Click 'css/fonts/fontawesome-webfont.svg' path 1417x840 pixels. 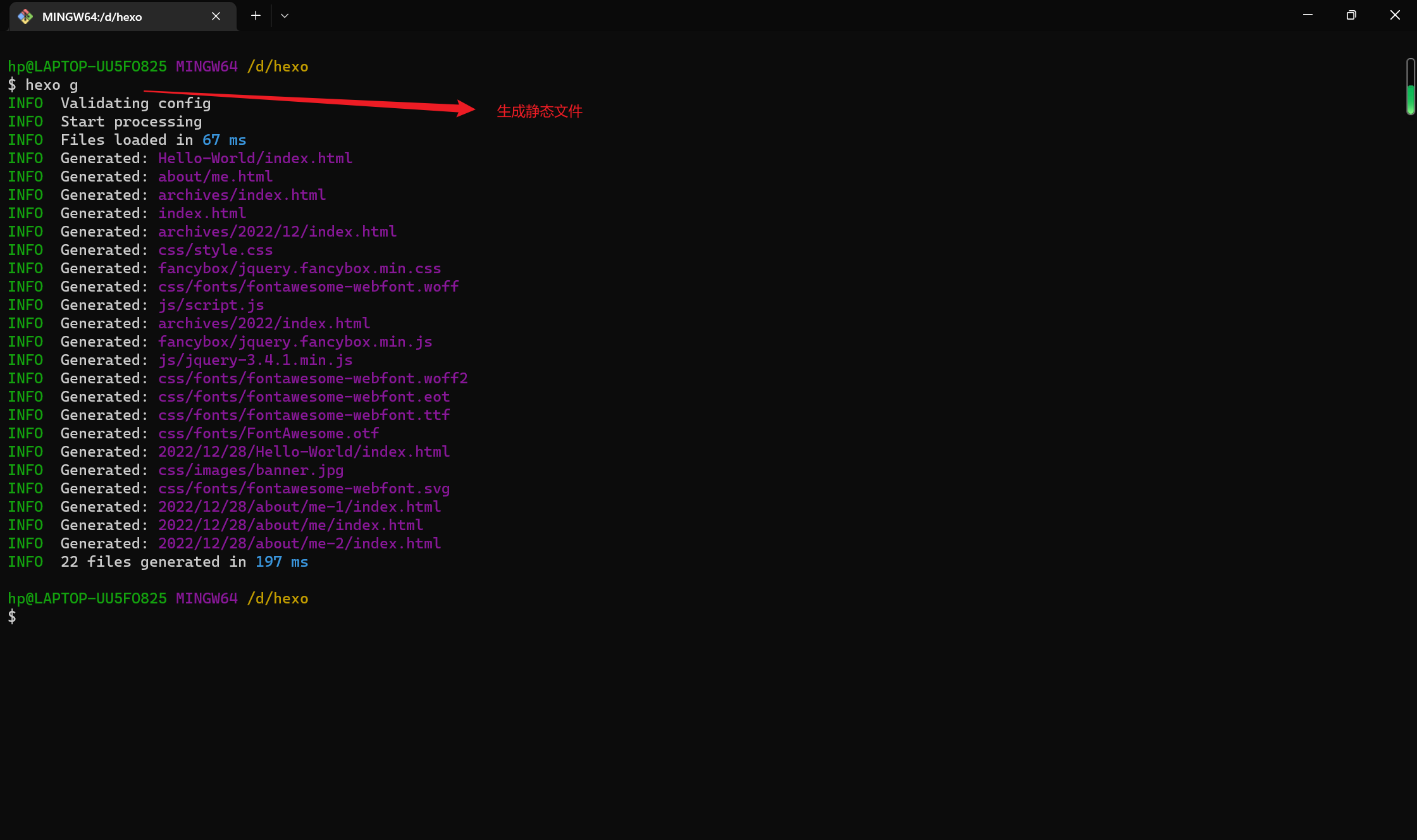click(304, 489)
